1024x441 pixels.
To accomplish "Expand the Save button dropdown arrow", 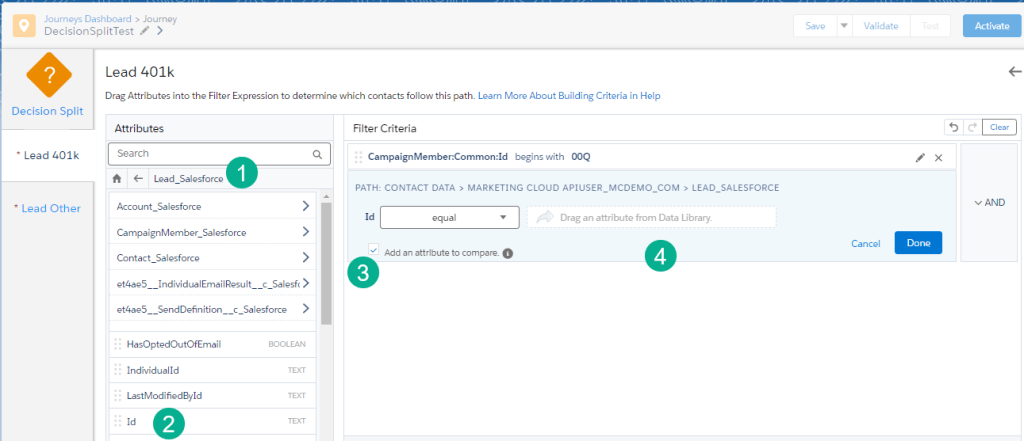I will click(x=843, y=26).
